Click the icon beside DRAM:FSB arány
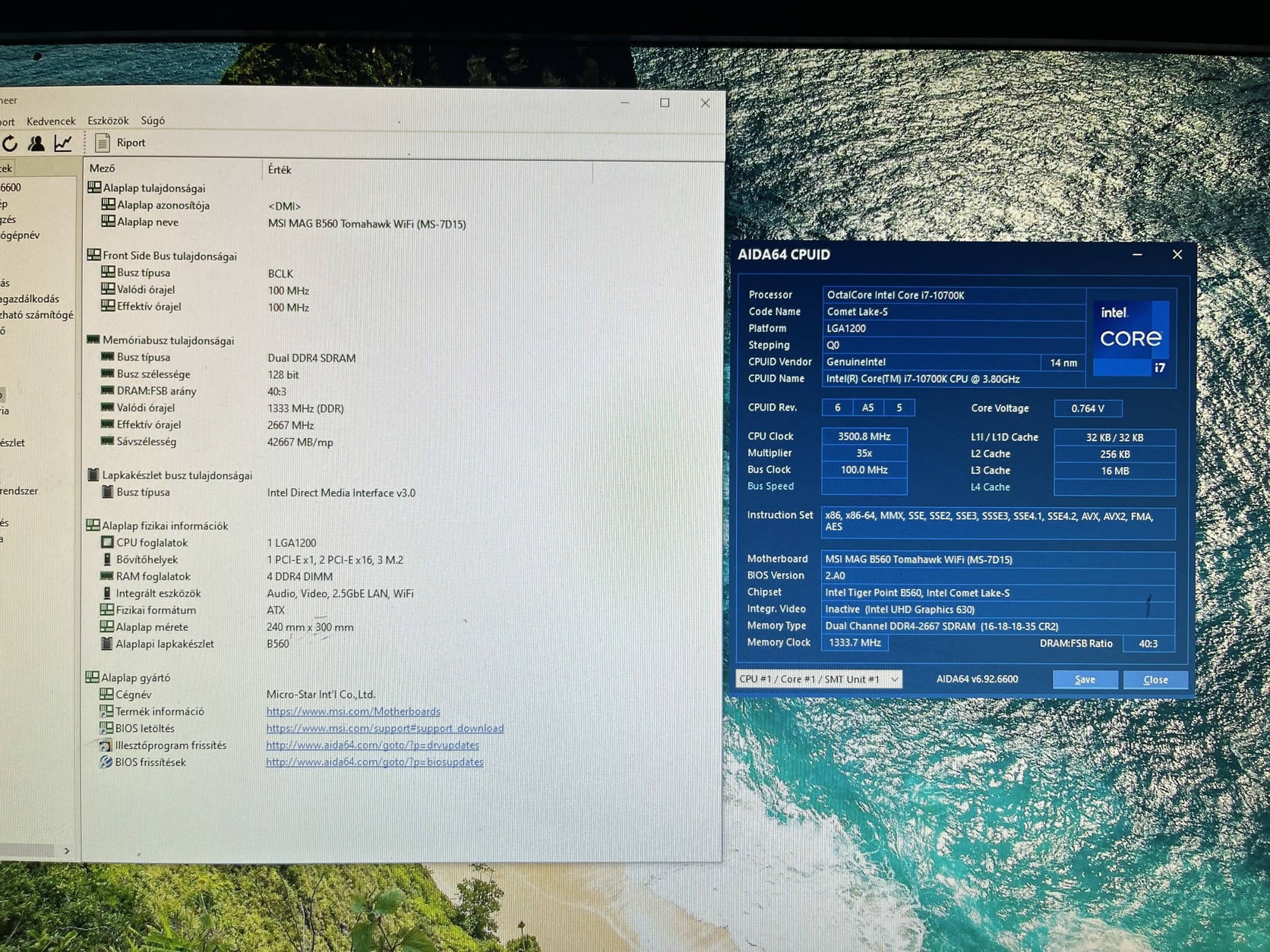1270x952 pixels. pyautogui.click(x=108, y=390)
